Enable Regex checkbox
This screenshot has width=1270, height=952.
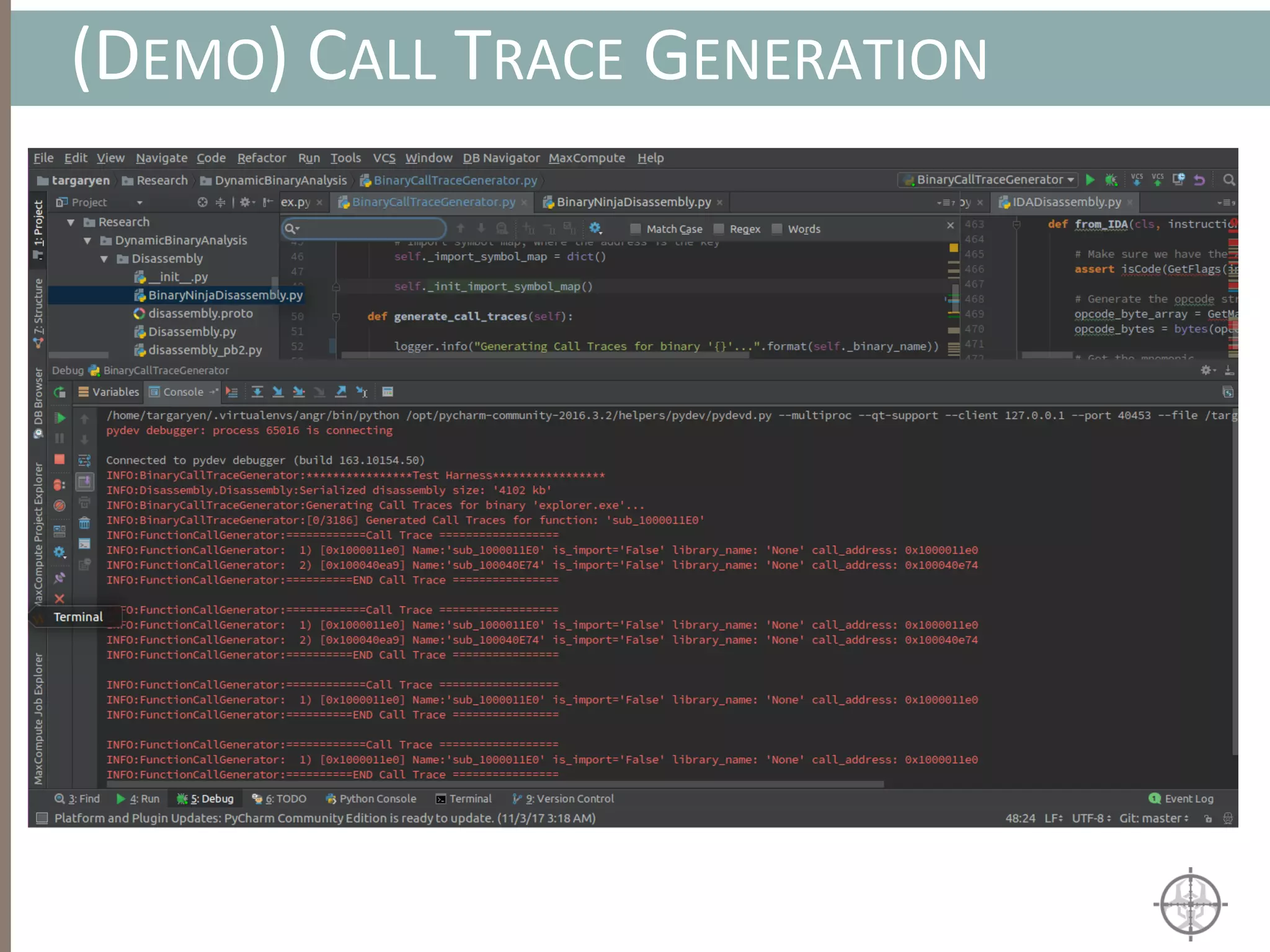point(719,229)
